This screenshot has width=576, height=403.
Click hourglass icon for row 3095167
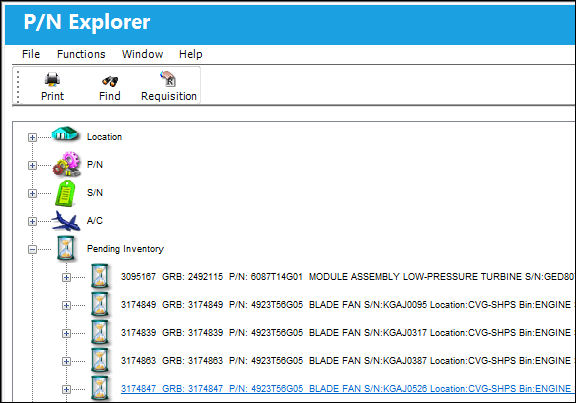100,276
